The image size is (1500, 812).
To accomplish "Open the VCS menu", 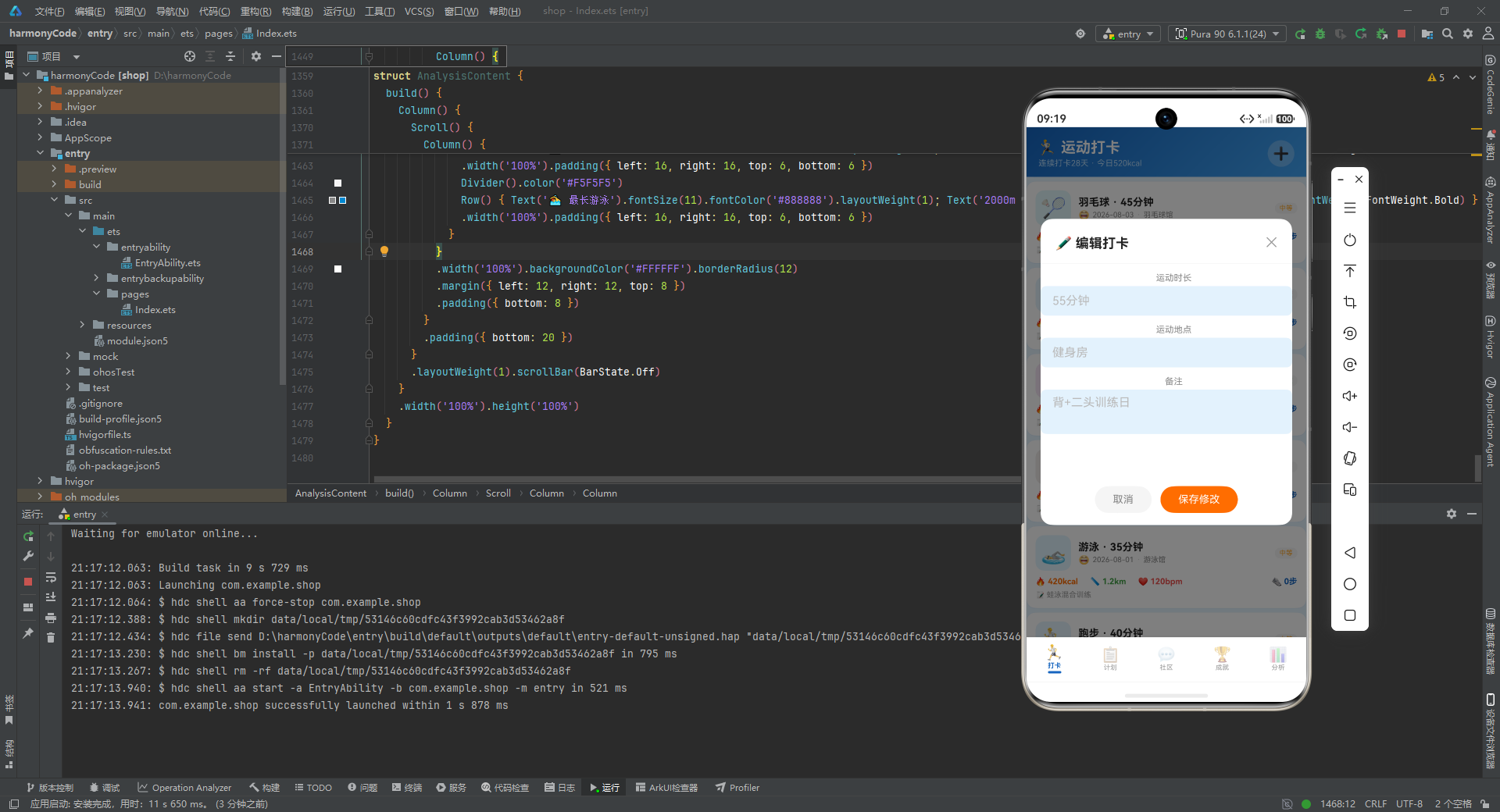I will click(419, 11).
